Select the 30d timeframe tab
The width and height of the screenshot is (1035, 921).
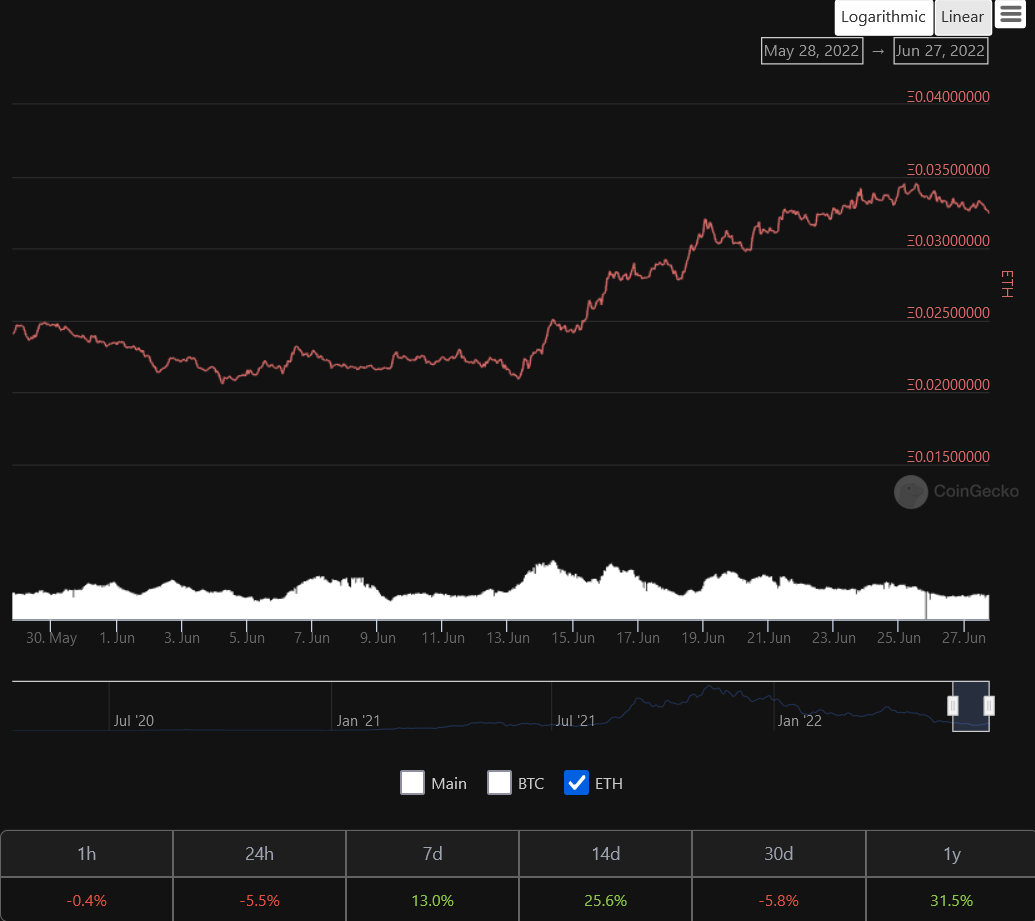[x=778, y=854]
